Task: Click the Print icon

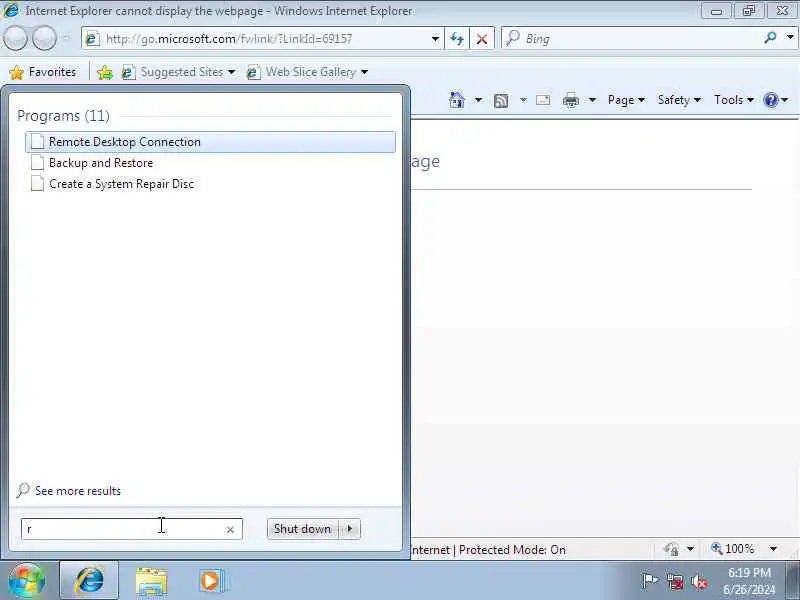Action: [570, 101]
